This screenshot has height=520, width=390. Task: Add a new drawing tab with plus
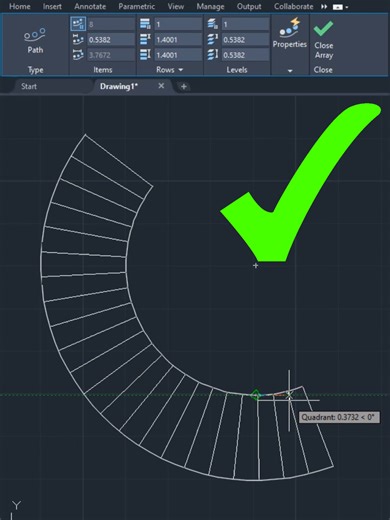coord(184,87)
